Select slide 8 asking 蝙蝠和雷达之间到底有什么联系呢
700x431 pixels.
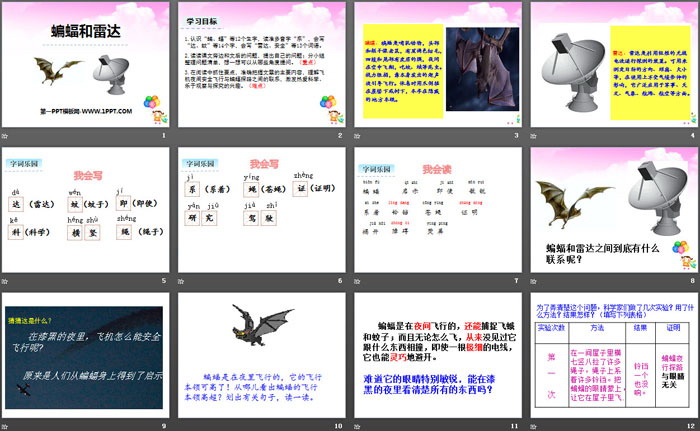click(x=614, y=210)
